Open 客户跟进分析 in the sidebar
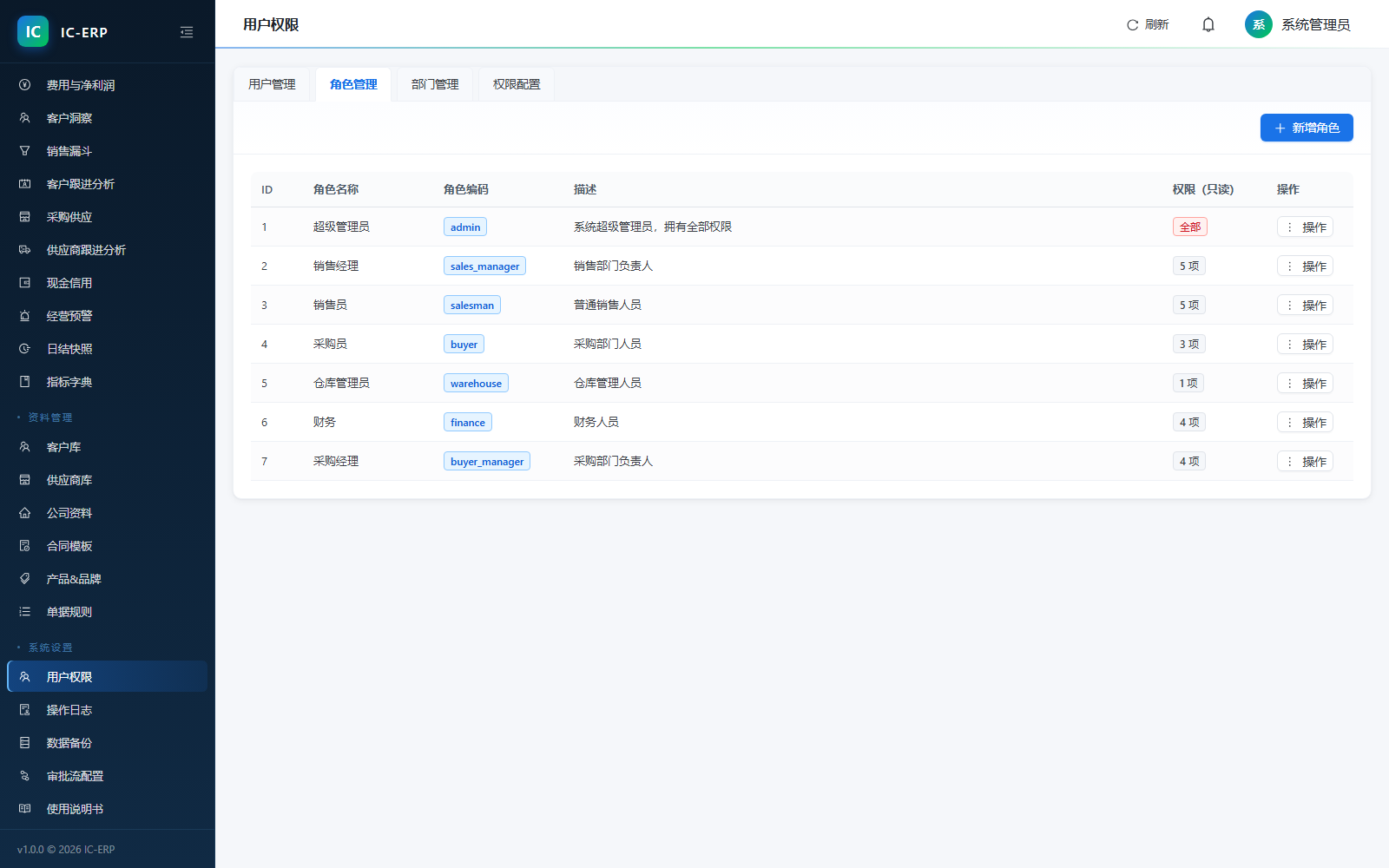 (x=108, y=184)
